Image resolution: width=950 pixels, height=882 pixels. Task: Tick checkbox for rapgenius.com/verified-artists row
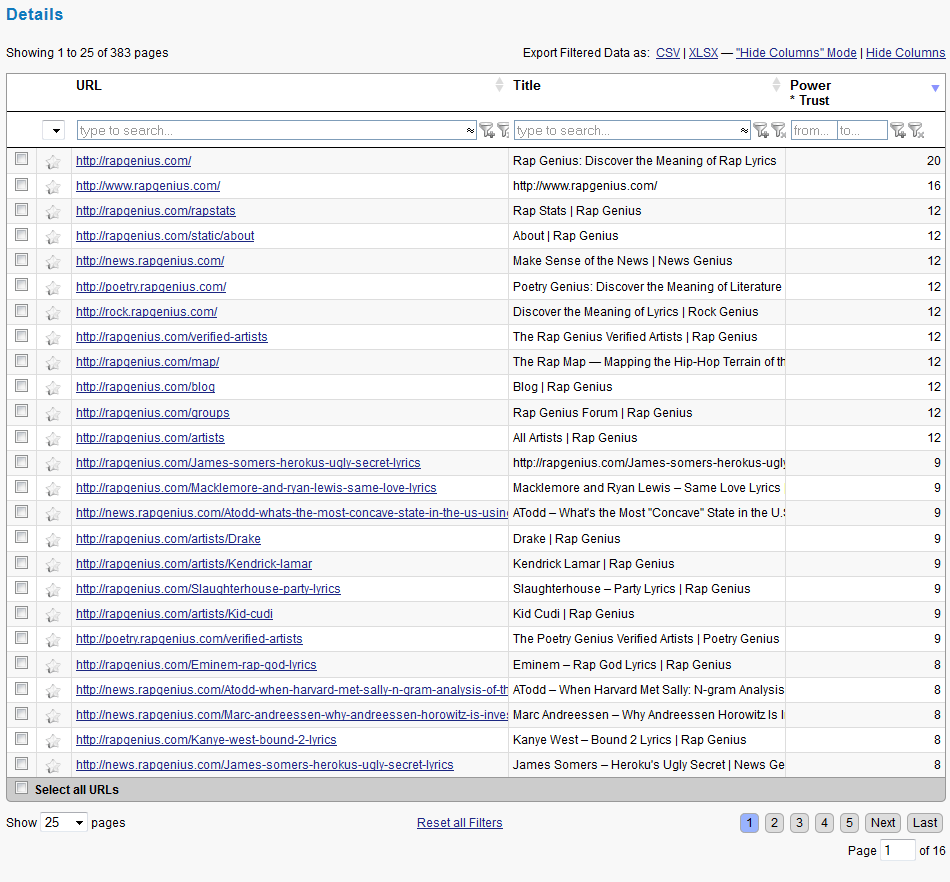[22, 335]
